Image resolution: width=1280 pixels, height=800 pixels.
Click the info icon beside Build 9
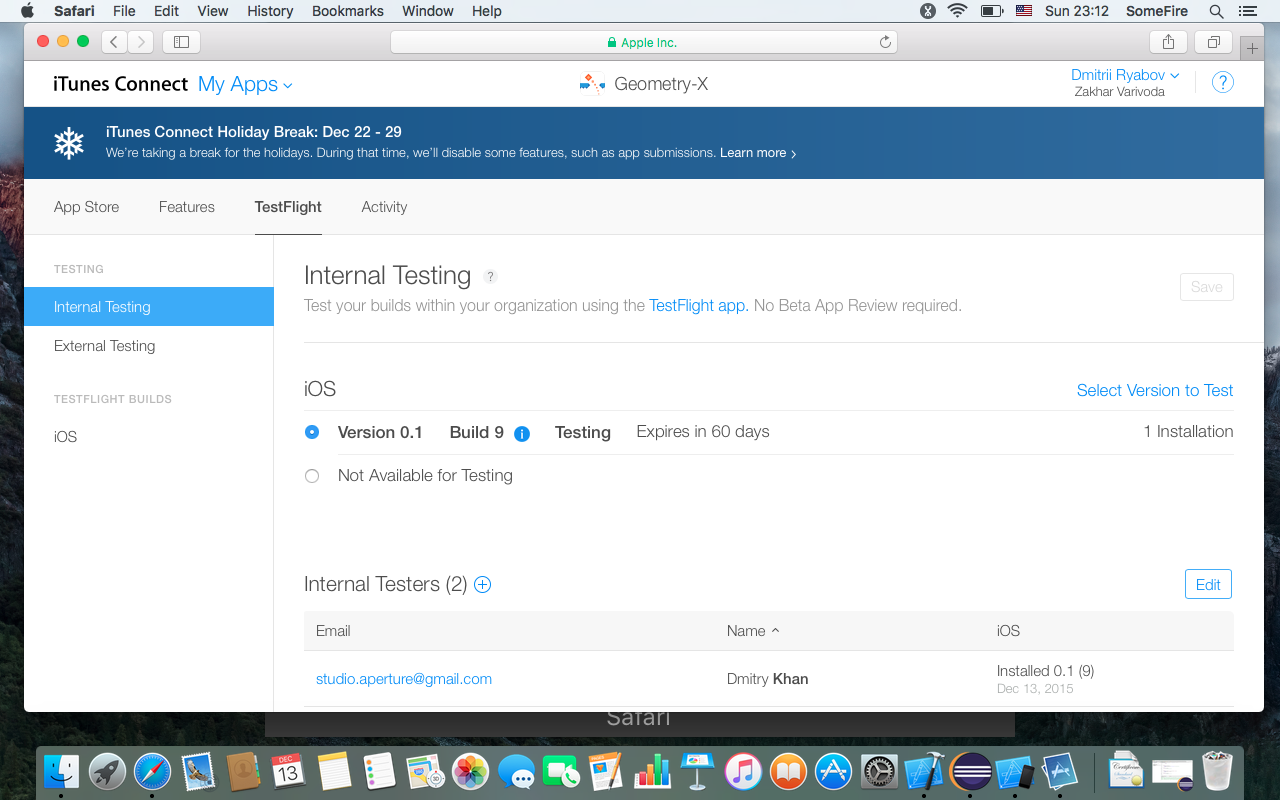[522, 433]
